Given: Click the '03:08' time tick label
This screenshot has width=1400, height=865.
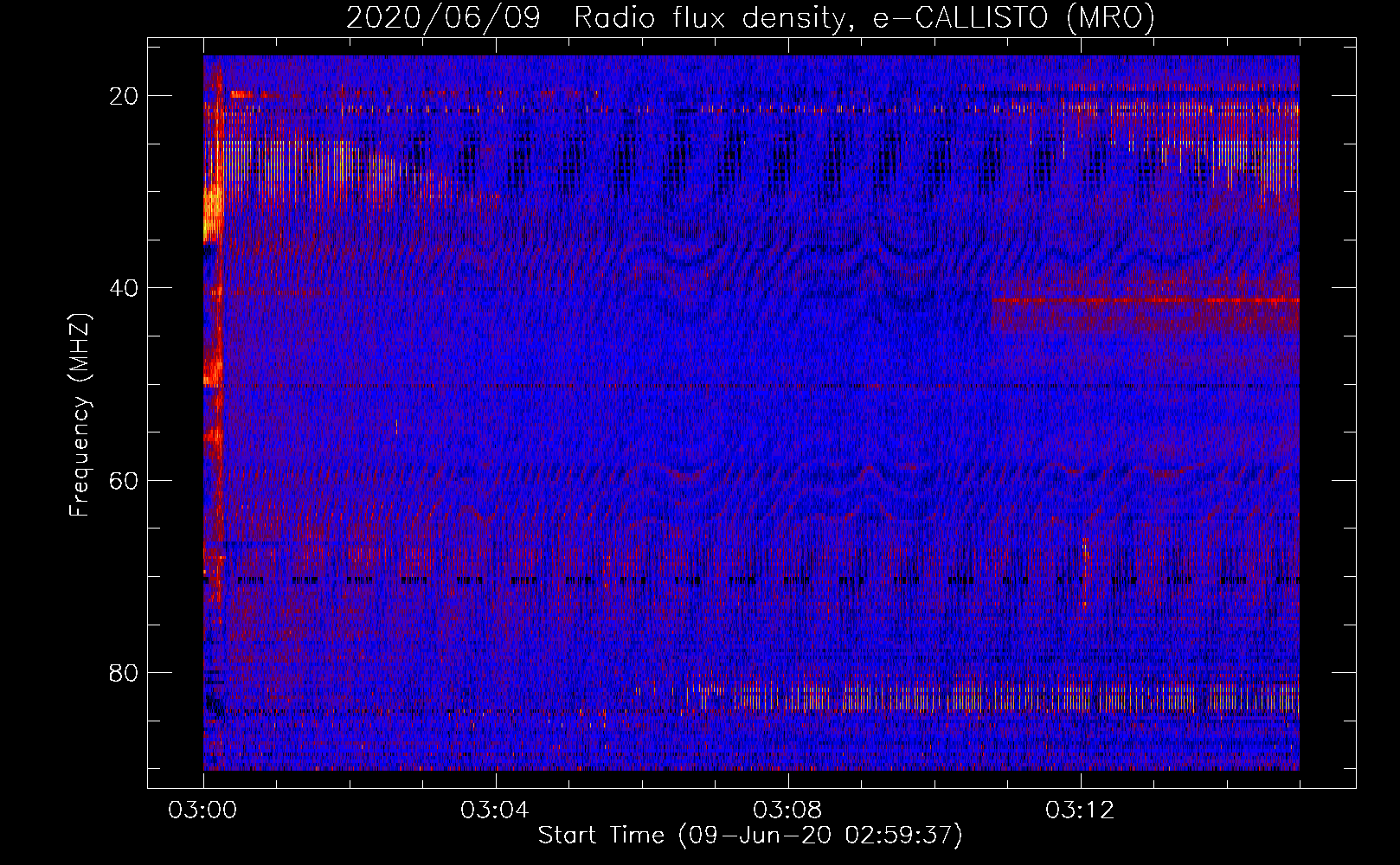Looking at the screenshot, I should pos(787,811).
